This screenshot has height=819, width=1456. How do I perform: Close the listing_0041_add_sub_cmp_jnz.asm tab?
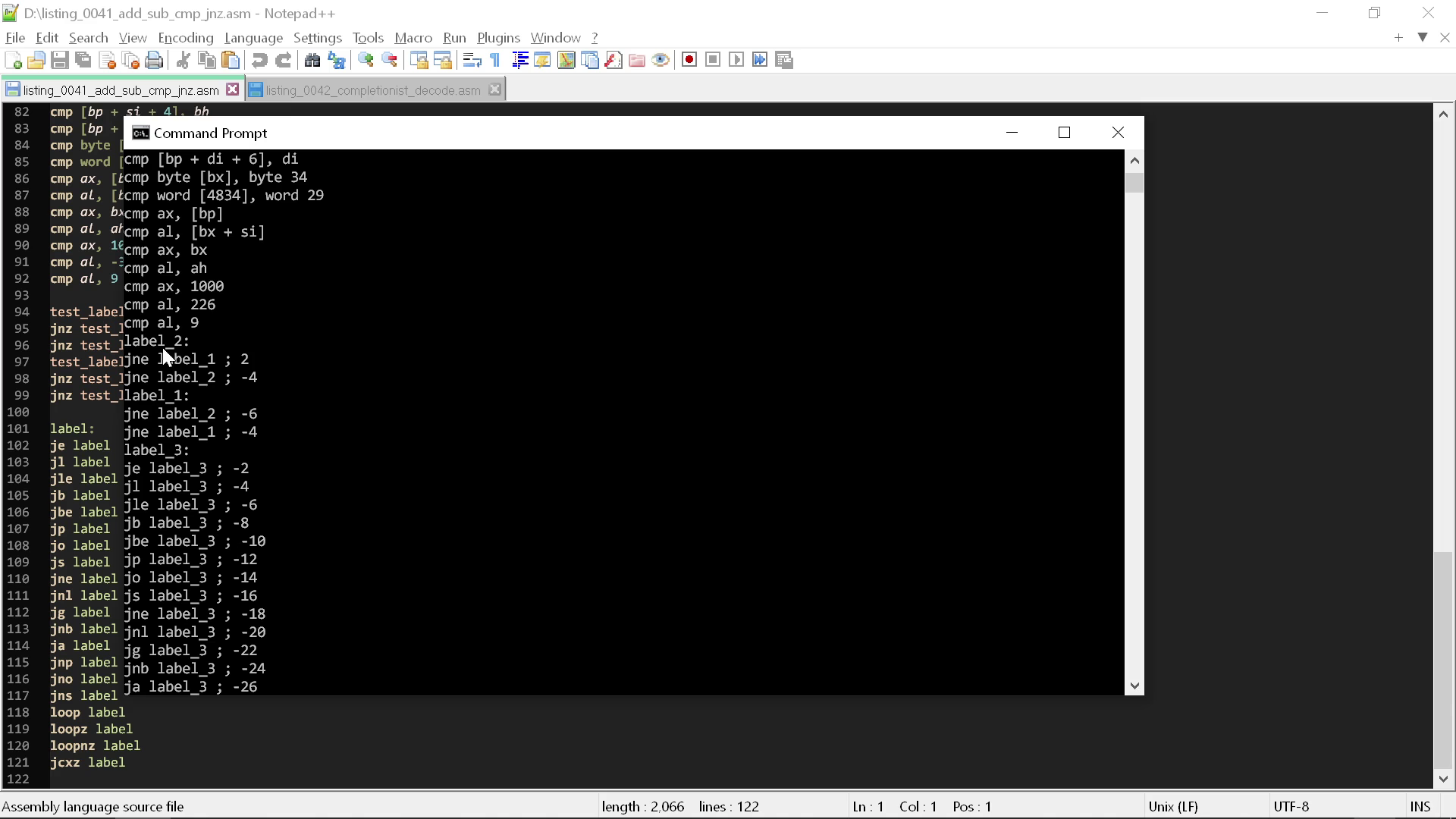click(x=233, y=89)
